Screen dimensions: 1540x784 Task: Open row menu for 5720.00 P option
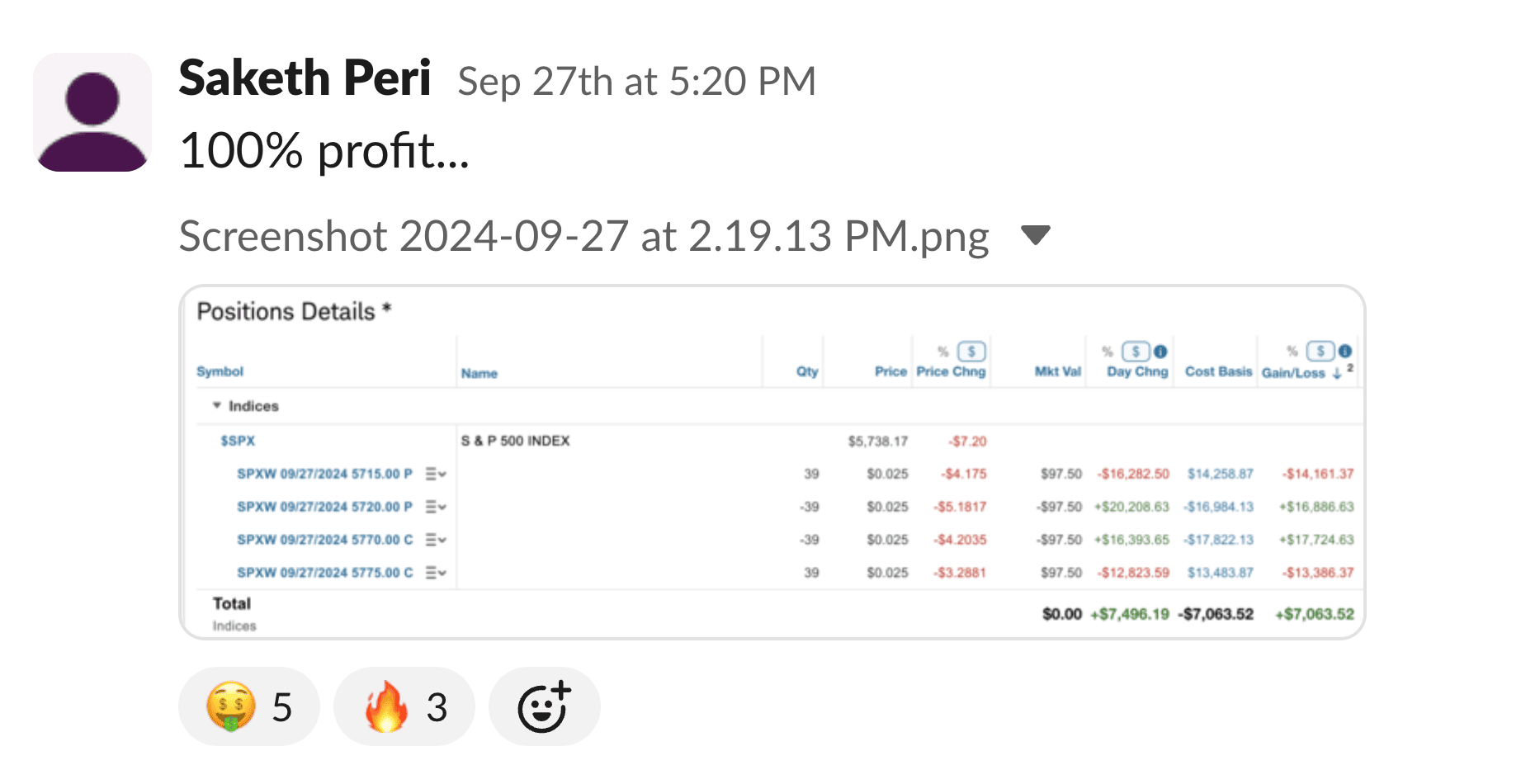(x=436, y=507)
